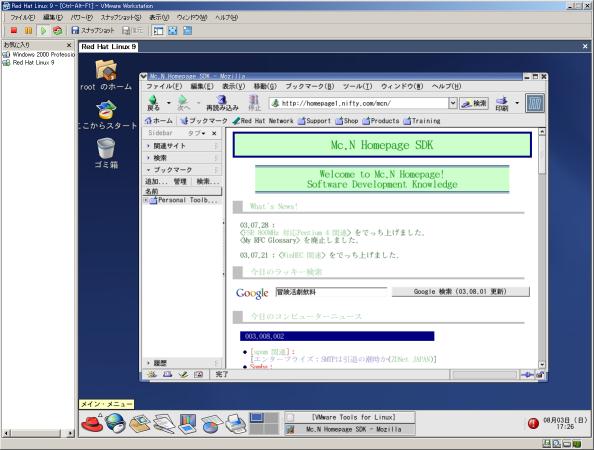Click the Mozilla 検索 search button
Viewport: 594px width, 450px height.
click(x=474, y=103)
